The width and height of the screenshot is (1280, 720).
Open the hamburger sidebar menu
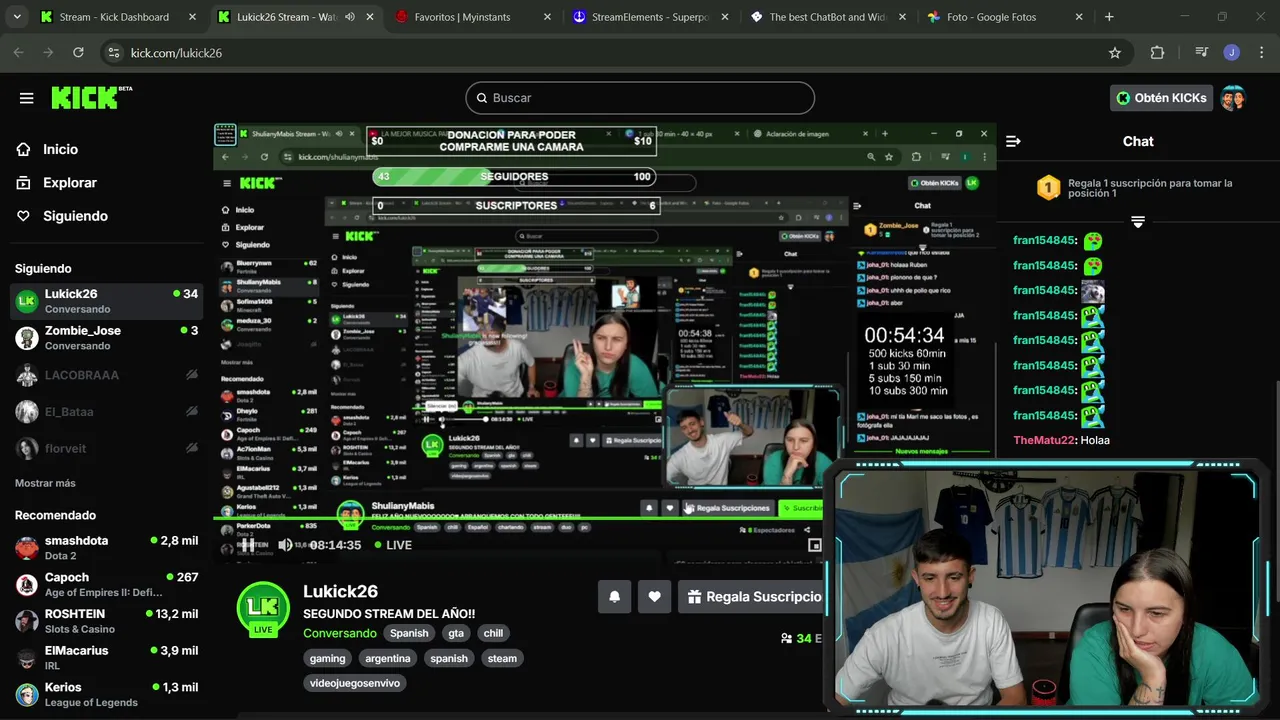click(26, 98)
